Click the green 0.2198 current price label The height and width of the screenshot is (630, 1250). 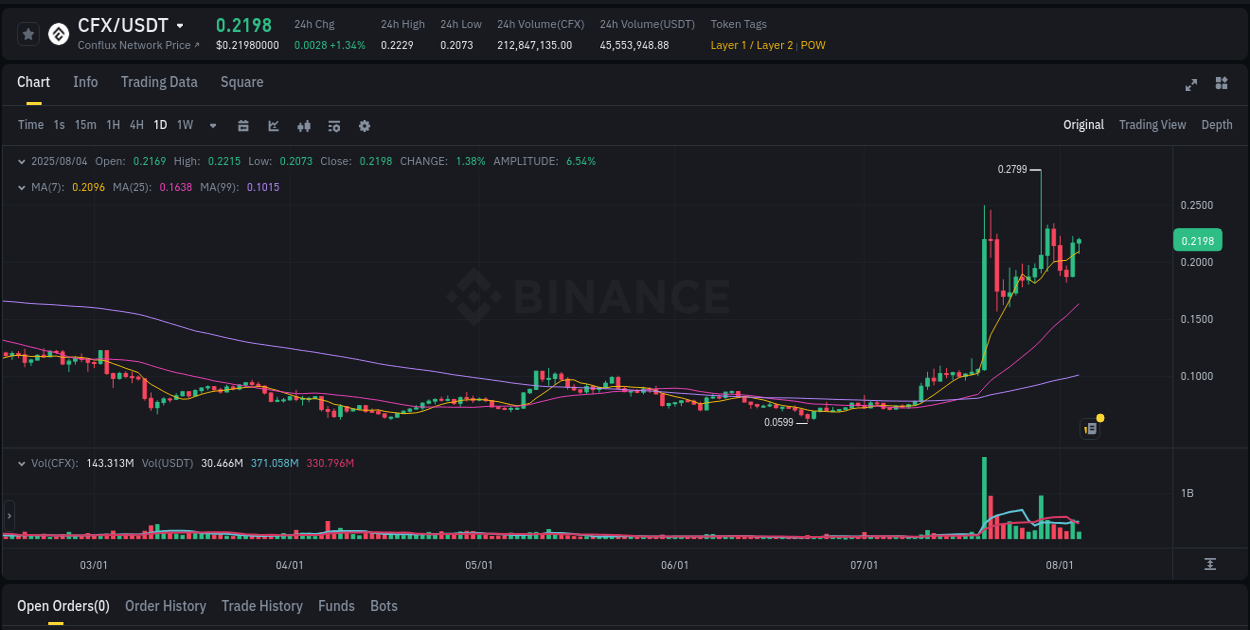tap(1196, 240)
